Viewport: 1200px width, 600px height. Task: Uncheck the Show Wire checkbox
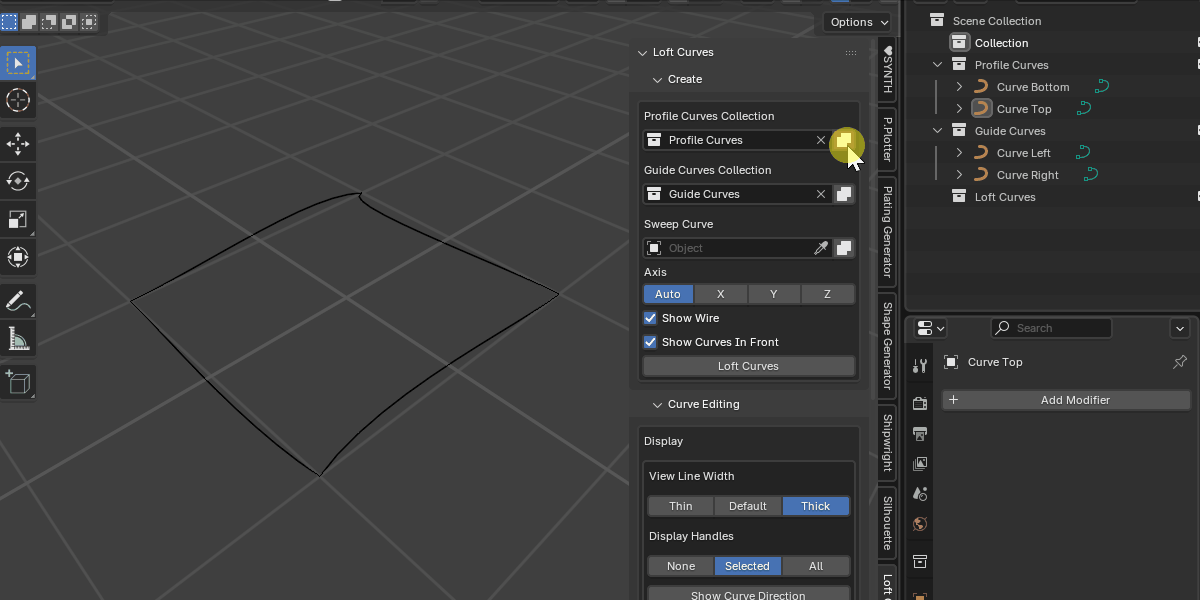[x=650, y=318]
